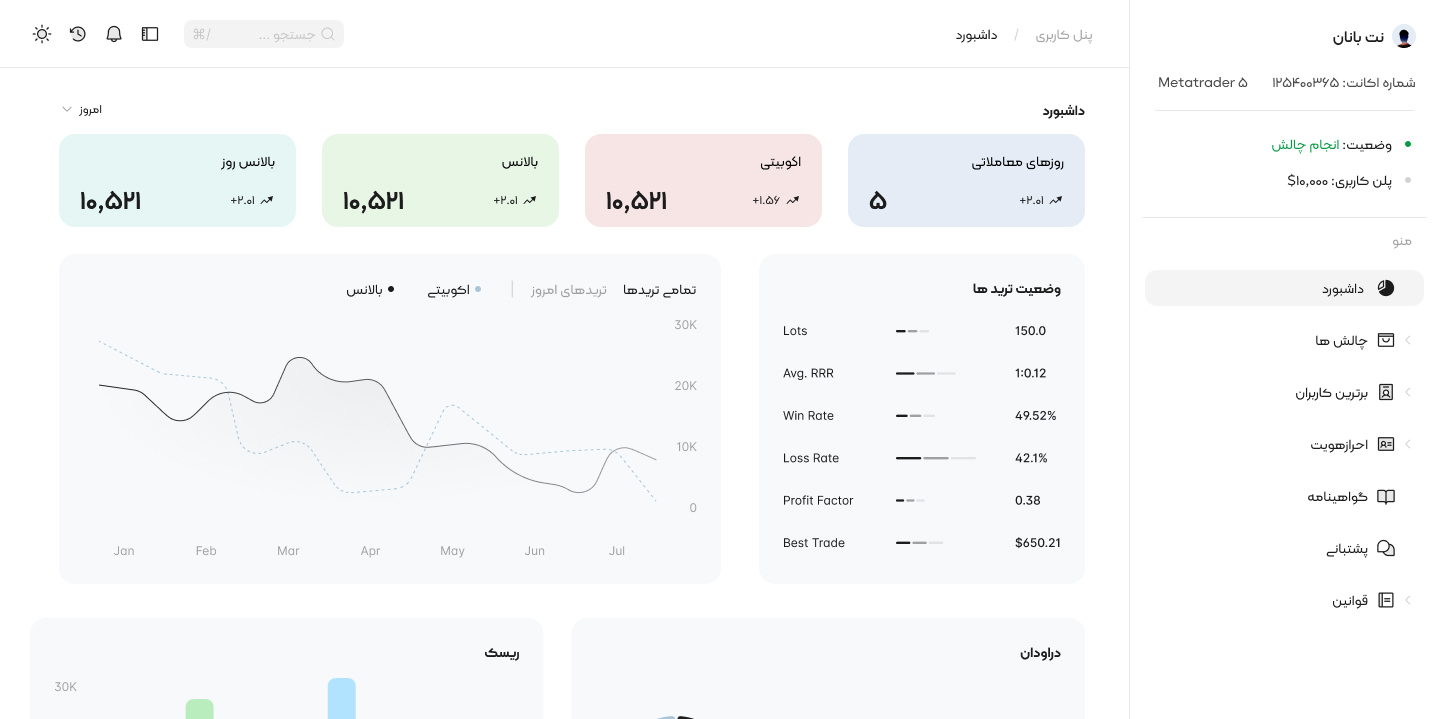Click trend arrow in اکوییتی card

click(x=793, y=200)
